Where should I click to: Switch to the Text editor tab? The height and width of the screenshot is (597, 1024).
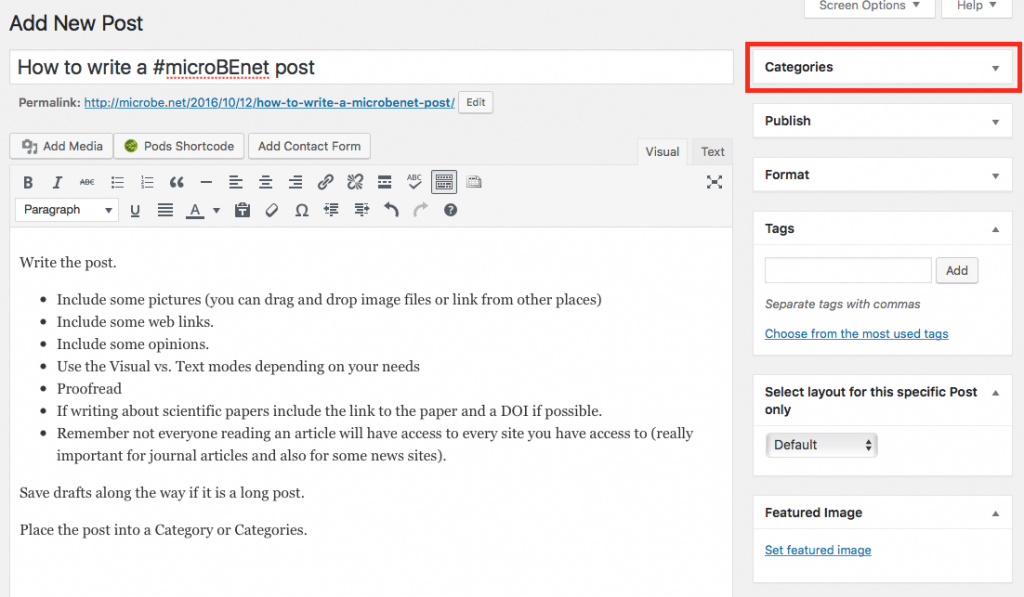[712, 152]
